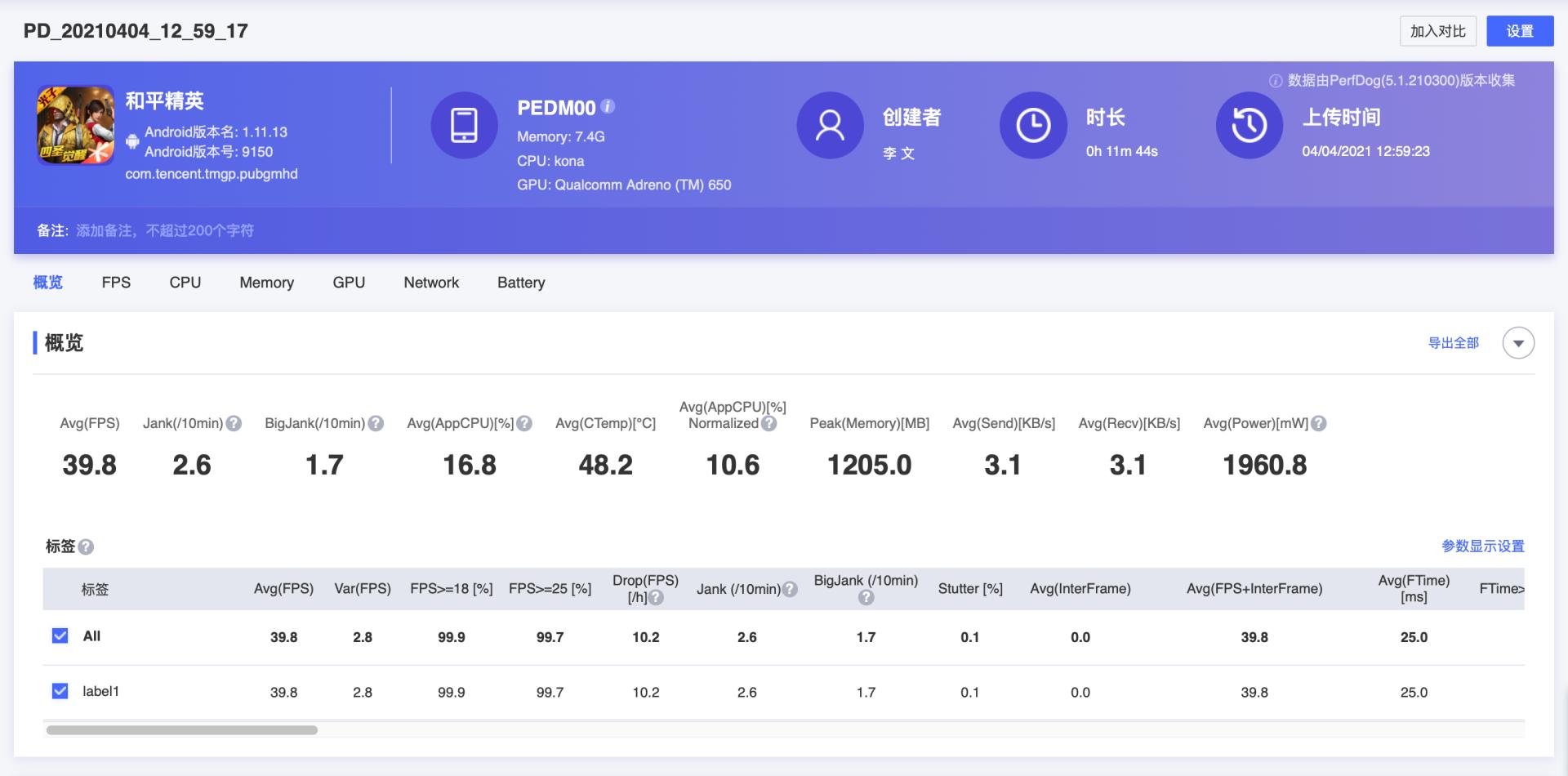The height and width of the screenshot is (776, 1568).
Task: Open help icon next to Jank(/10min) summary
Action: (234, 423)
